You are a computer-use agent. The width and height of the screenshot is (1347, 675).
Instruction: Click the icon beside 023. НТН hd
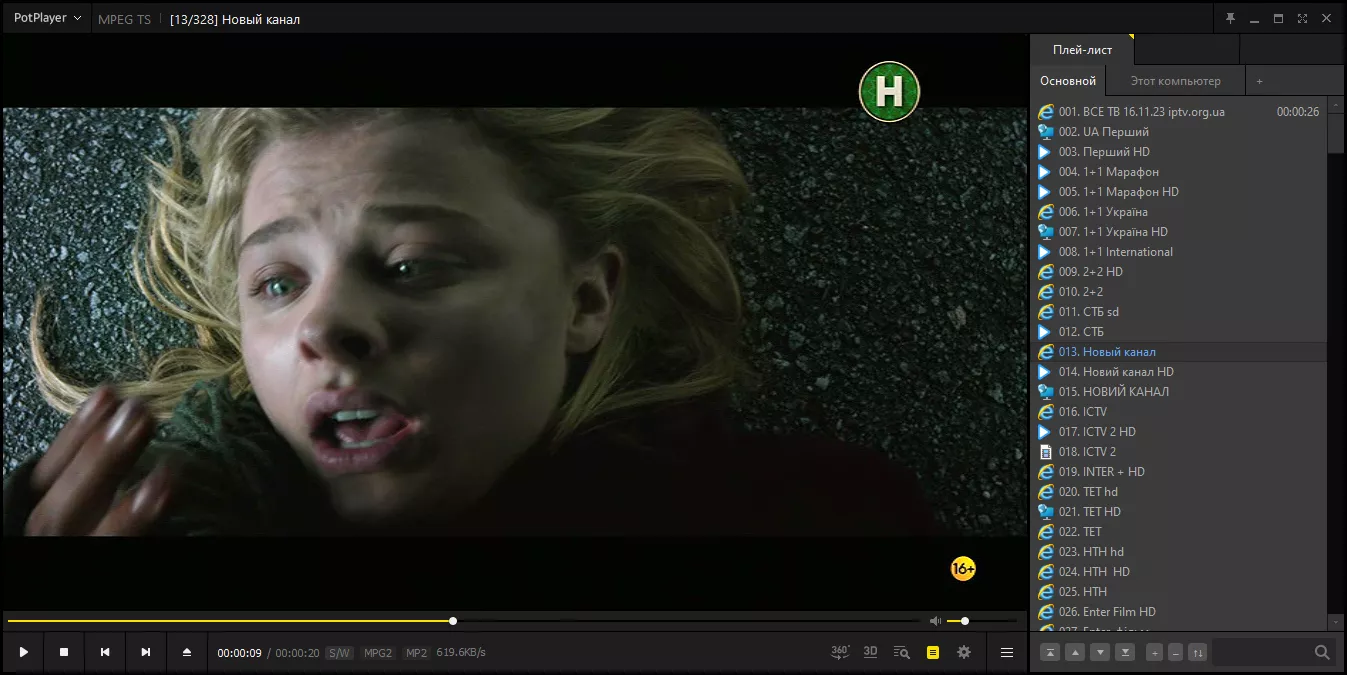point(1046,552)
